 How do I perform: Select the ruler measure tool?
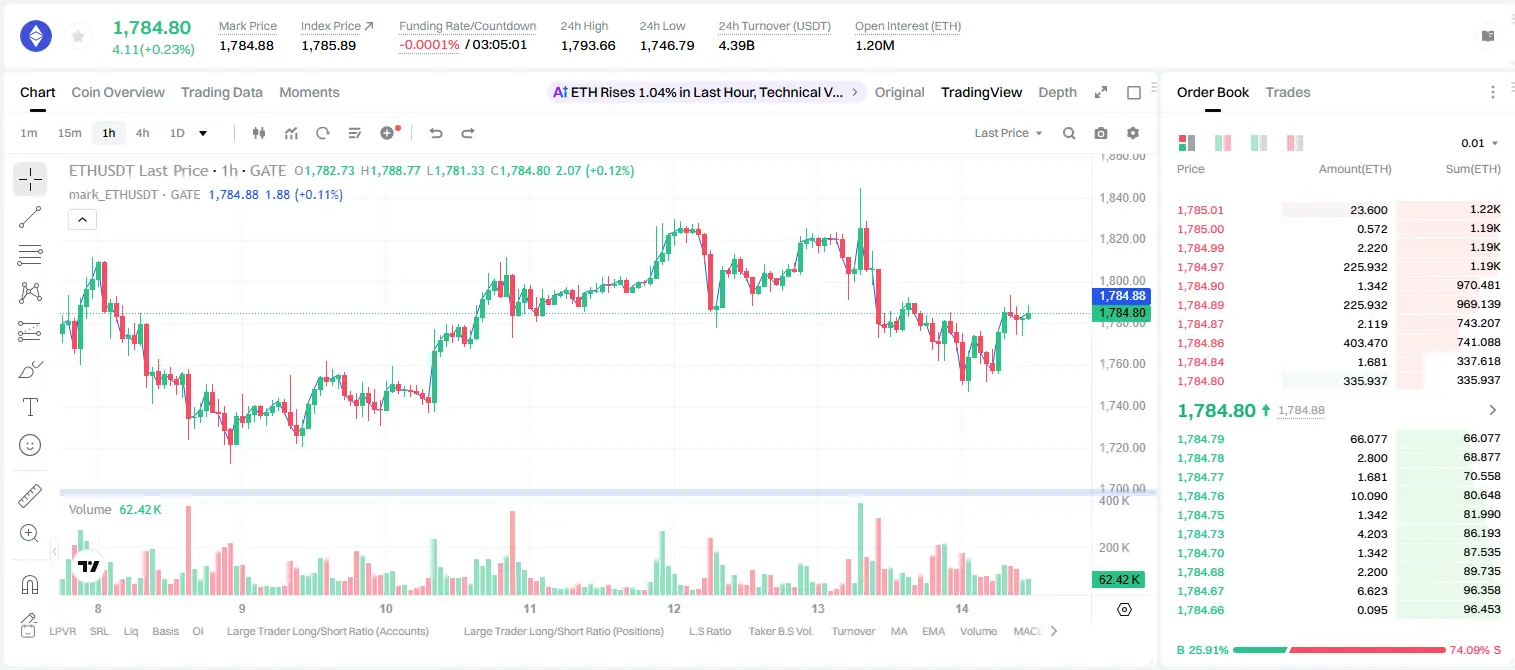pos(30,496)
